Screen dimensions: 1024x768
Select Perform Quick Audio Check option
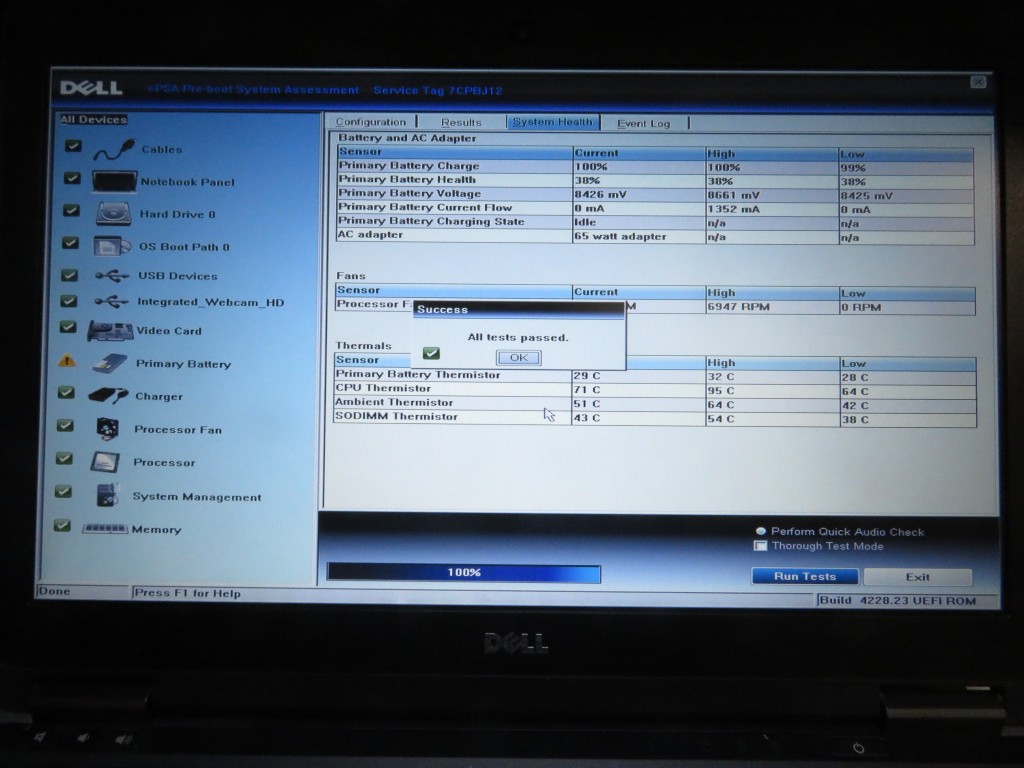760,531
